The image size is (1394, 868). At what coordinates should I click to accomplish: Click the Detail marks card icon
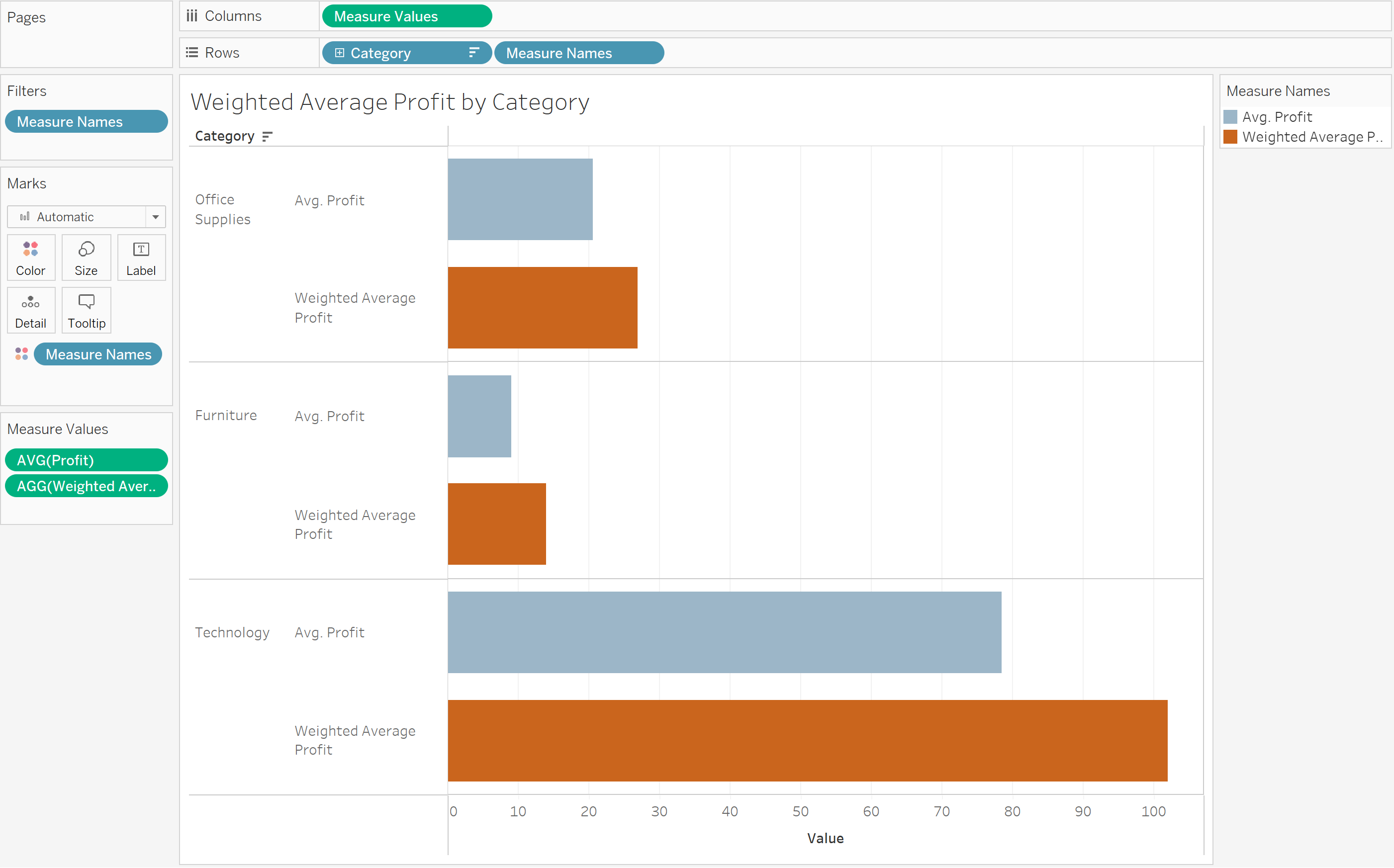click(30, 302)
